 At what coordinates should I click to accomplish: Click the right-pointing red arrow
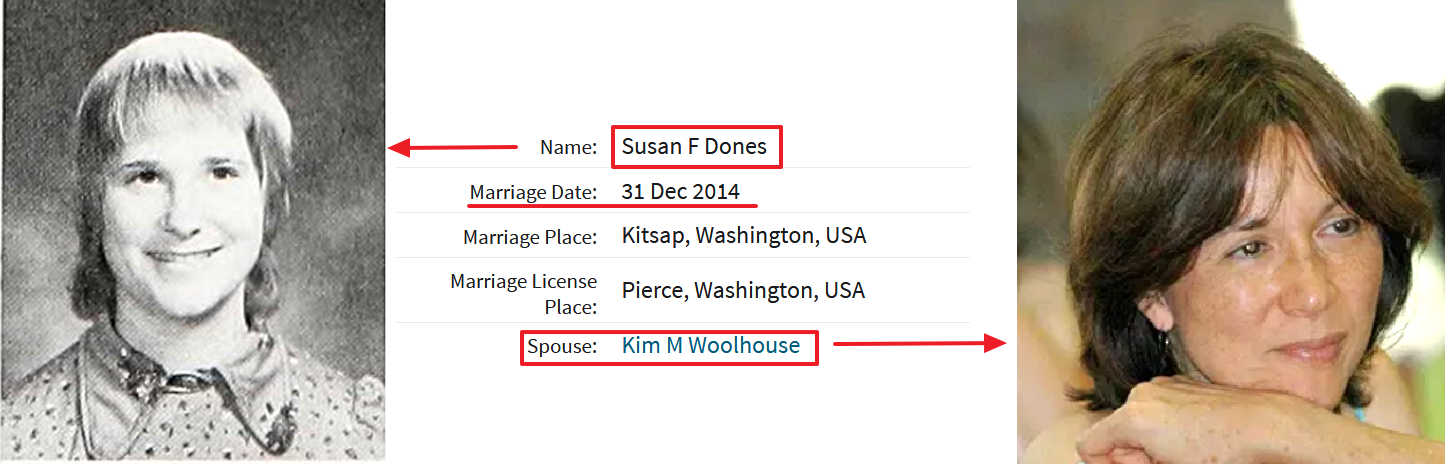[918, 344]
